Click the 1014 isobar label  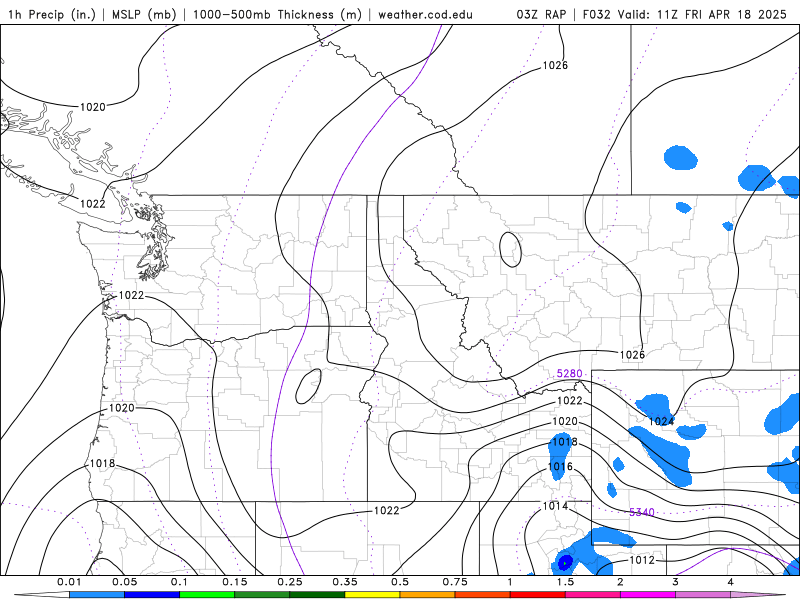point(555,506)
